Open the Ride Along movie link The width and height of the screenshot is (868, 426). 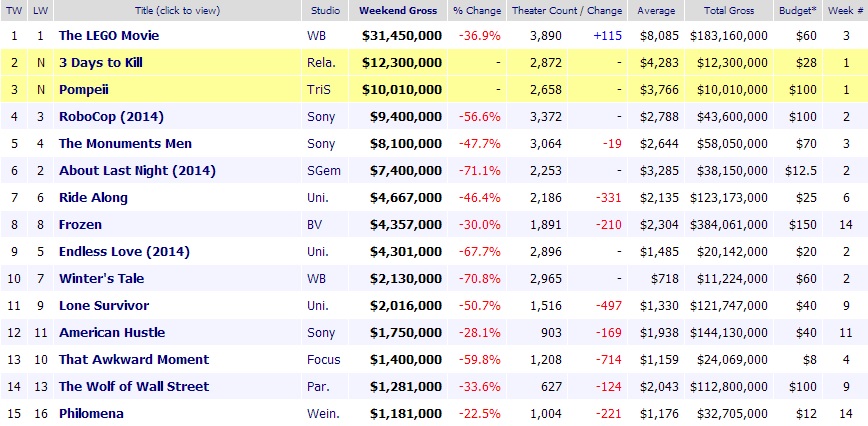point(94,197)
